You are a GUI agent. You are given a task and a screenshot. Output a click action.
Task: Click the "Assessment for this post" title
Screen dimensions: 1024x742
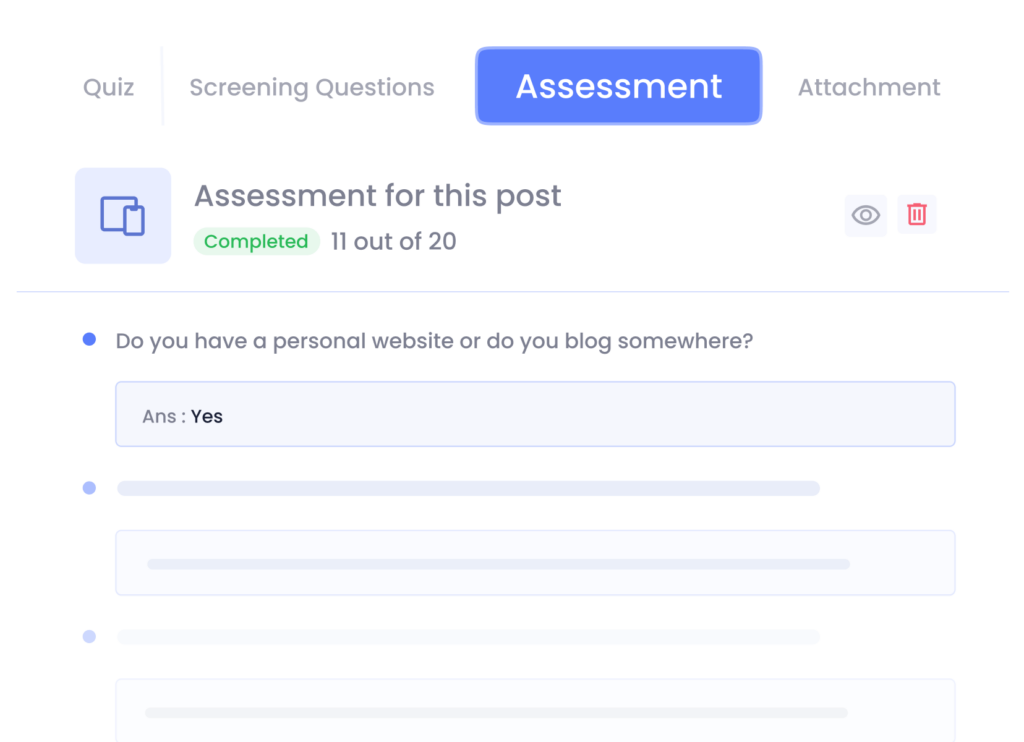377,196
